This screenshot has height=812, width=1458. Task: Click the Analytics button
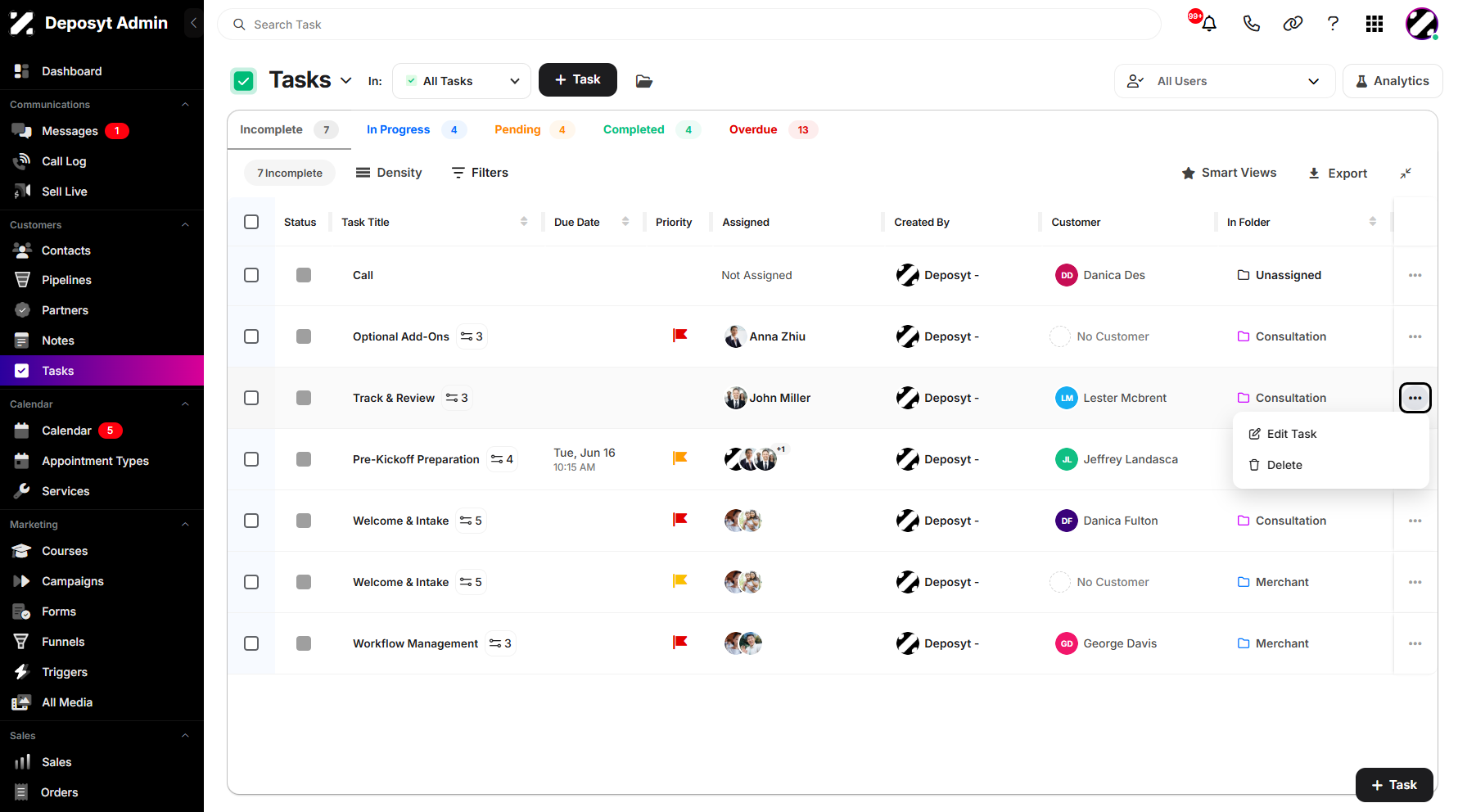click(1393, 81)
